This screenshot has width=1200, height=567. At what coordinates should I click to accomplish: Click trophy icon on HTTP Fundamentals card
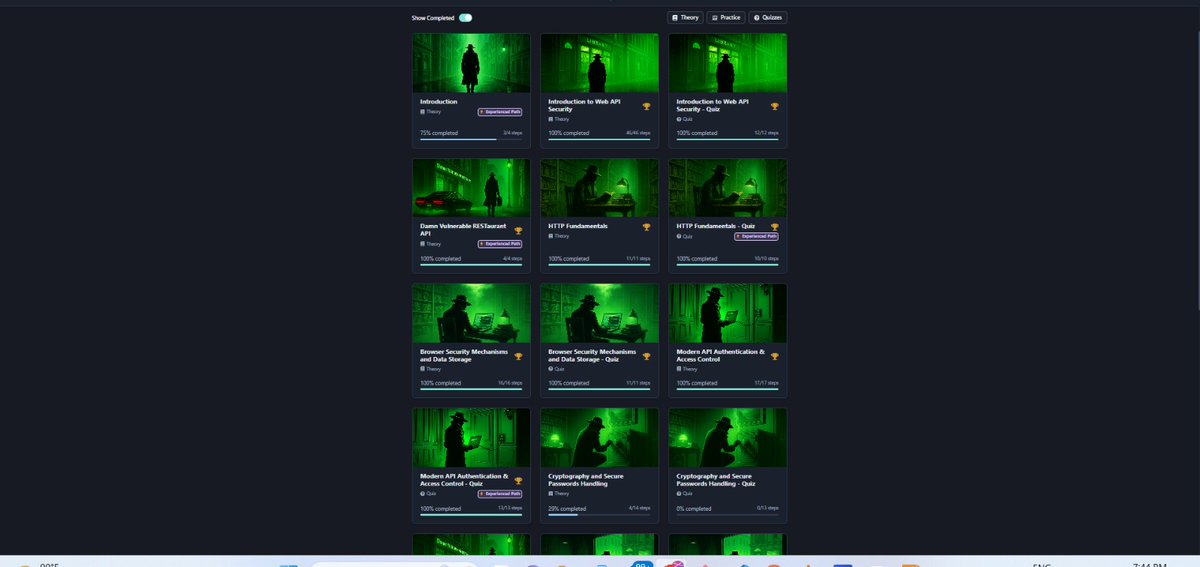click(646, 227)
